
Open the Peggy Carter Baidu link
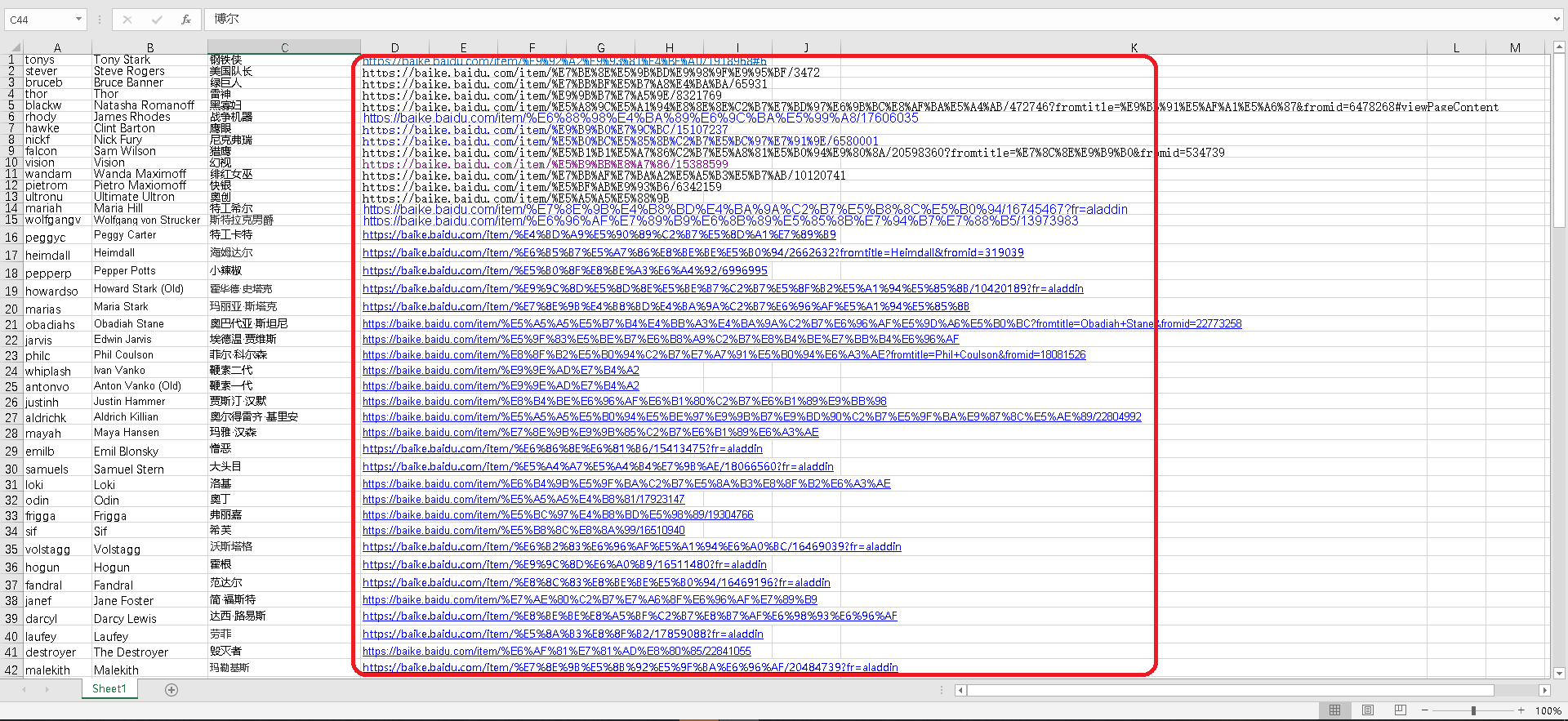coord(599,235)
